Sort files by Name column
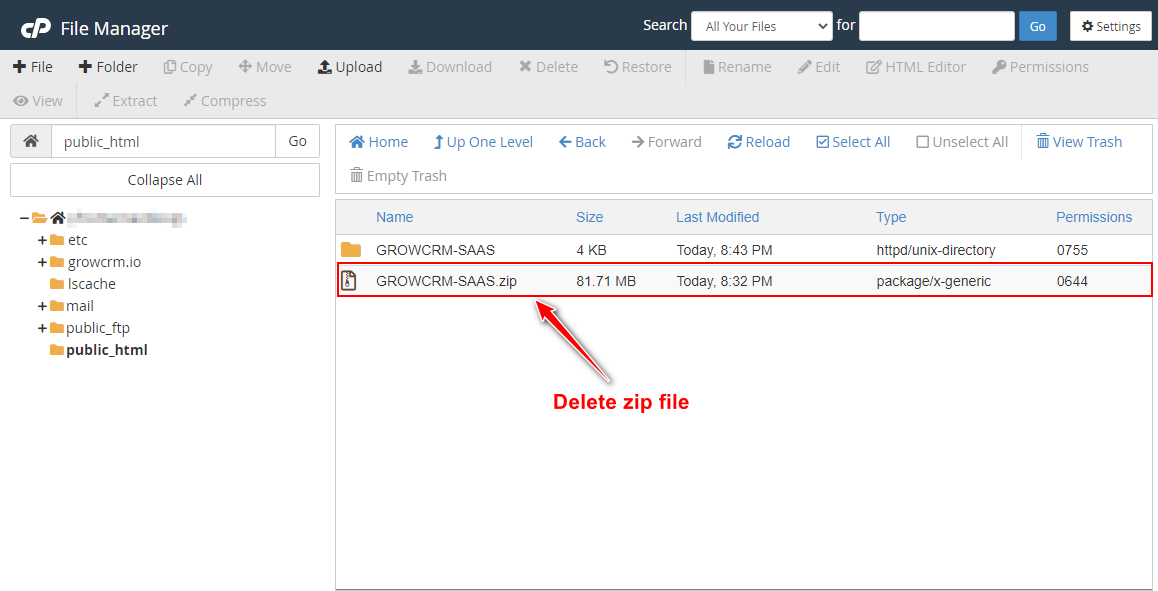 (x=394, y=217)
